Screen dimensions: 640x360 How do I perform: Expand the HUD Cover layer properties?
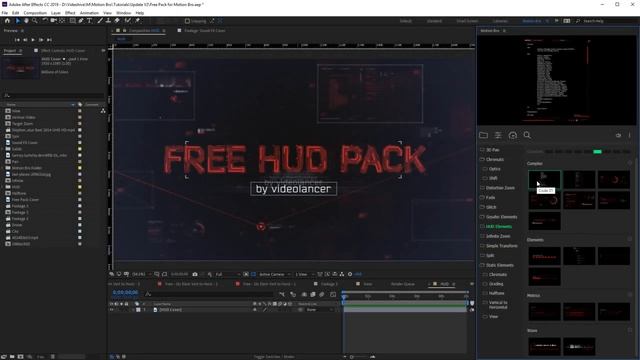[x=133, y=310]
